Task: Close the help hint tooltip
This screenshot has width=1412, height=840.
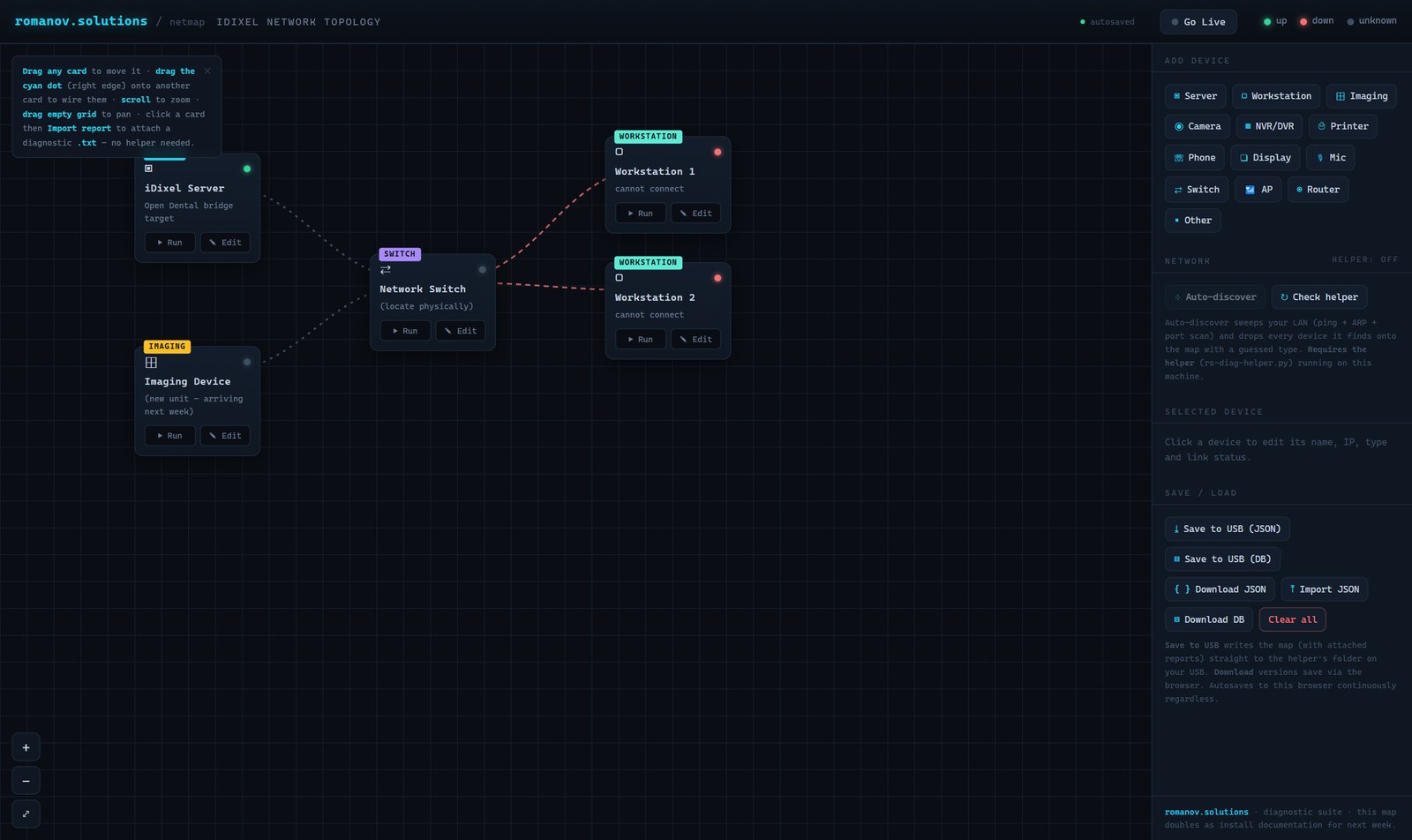Action: coord(207,71)
